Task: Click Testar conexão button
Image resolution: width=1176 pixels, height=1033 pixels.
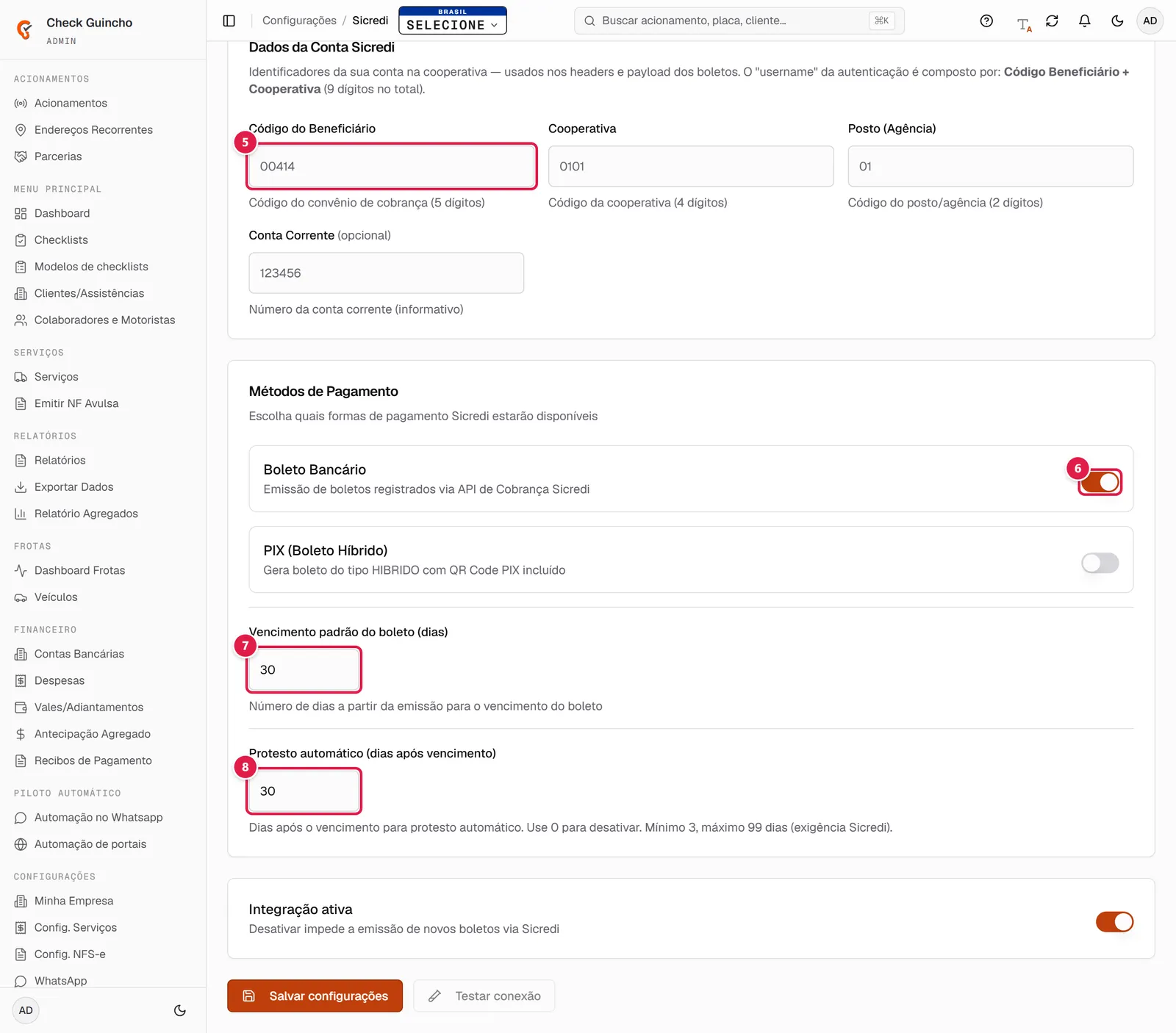Action: point(484,996)
